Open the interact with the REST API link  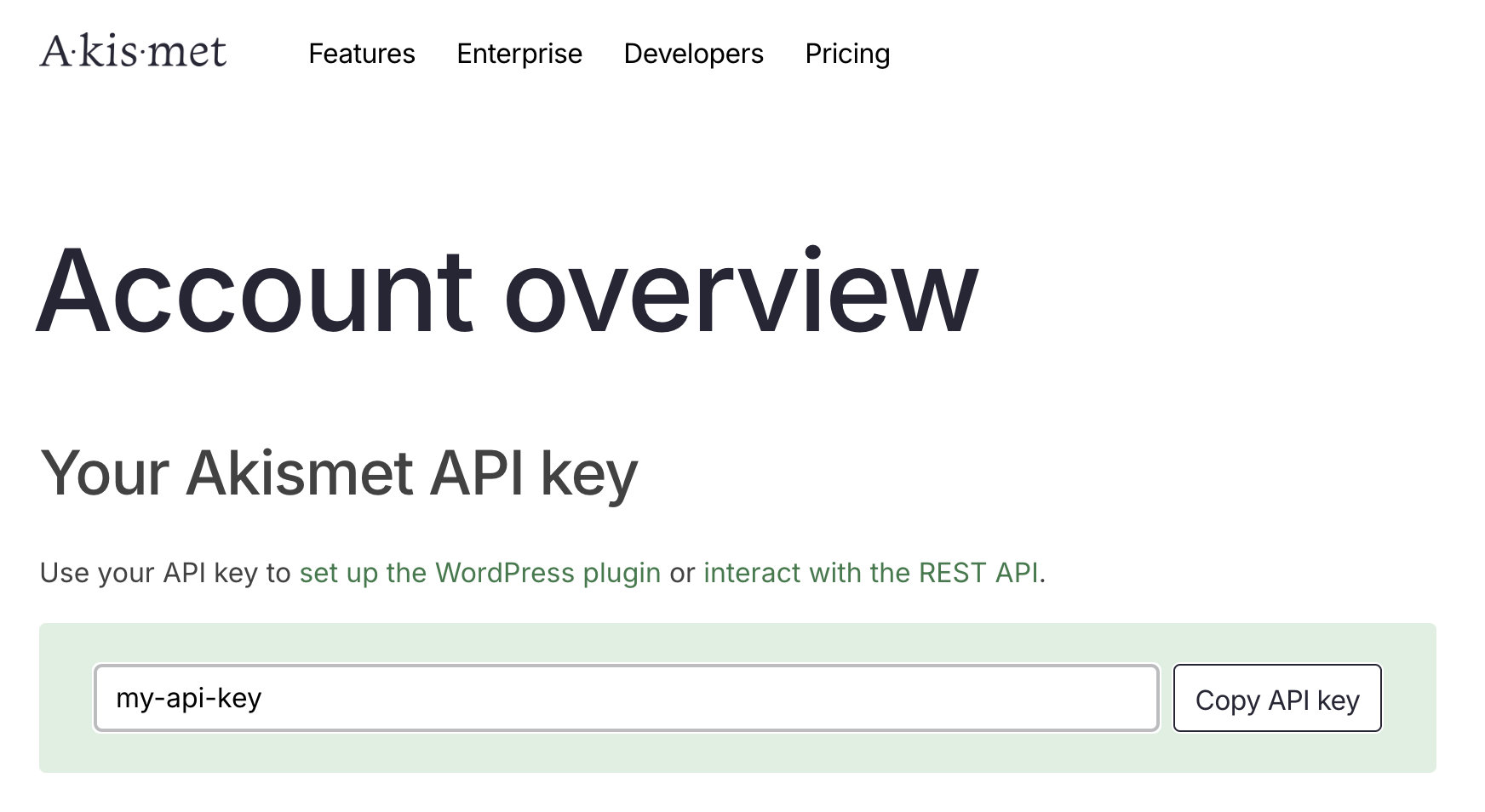click(871, 572)
